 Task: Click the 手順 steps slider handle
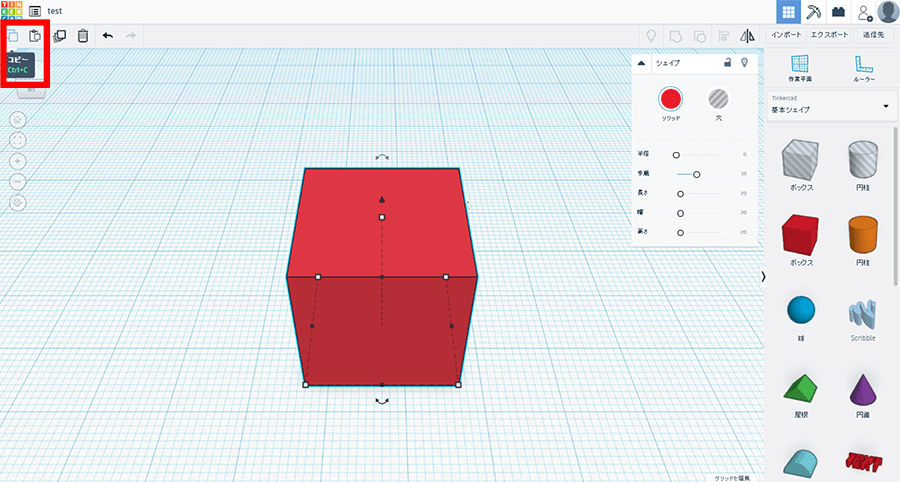tap(696, 174)
